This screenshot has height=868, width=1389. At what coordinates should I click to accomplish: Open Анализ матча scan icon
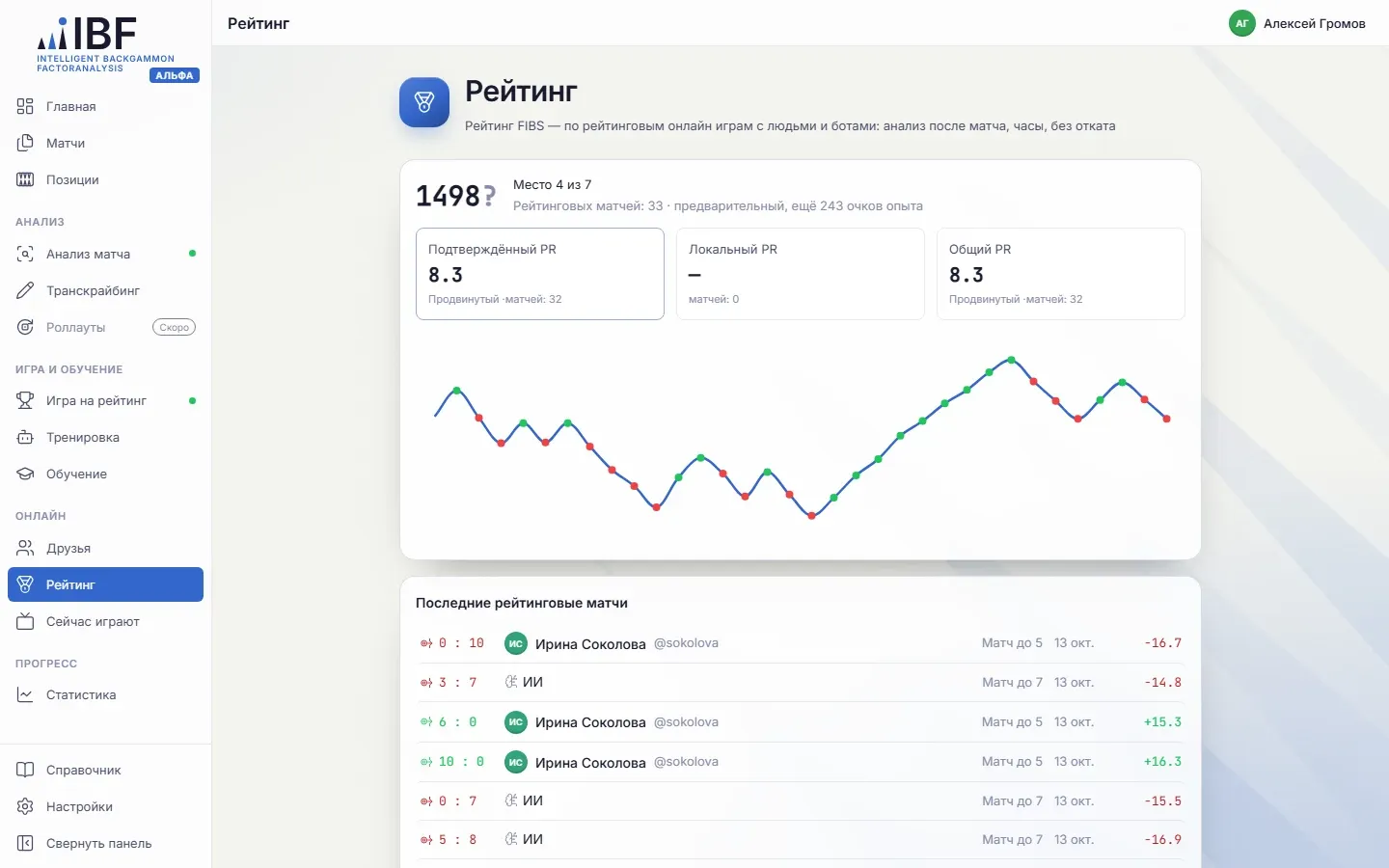25,254
